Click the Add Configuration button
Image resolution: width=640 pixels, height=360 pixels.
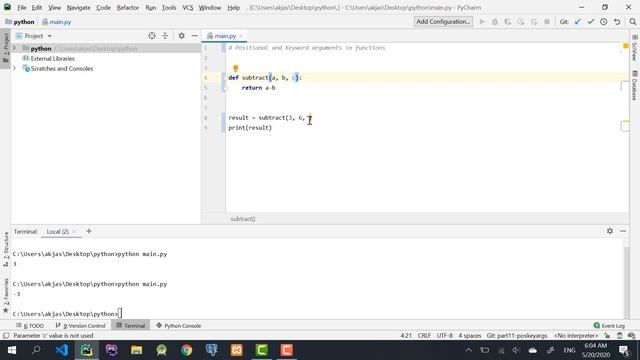pos(443,22)
